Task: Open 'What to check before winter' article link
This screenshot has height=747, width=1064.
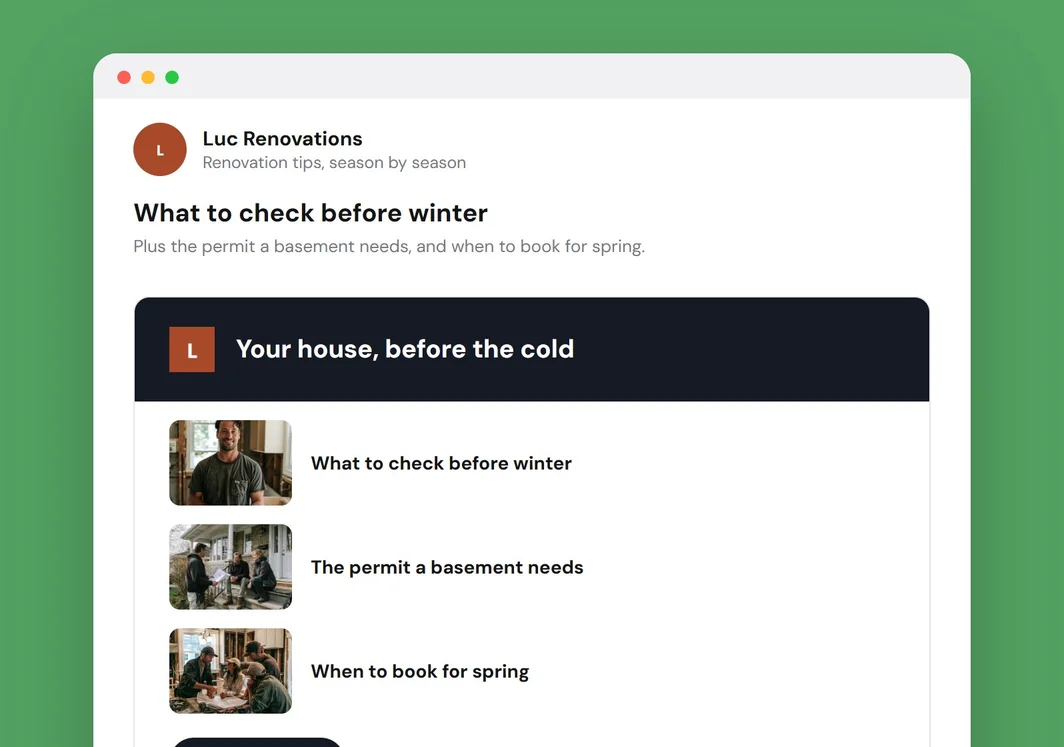Action: pos(441,463)
